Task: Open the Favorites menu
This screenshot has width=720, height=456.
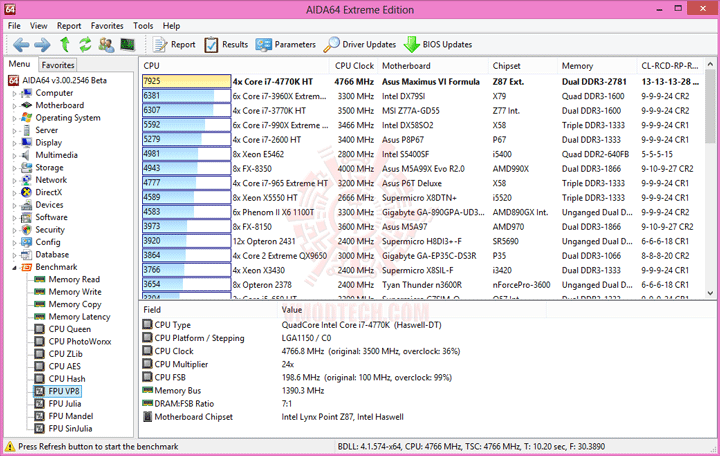Action: 107,26
